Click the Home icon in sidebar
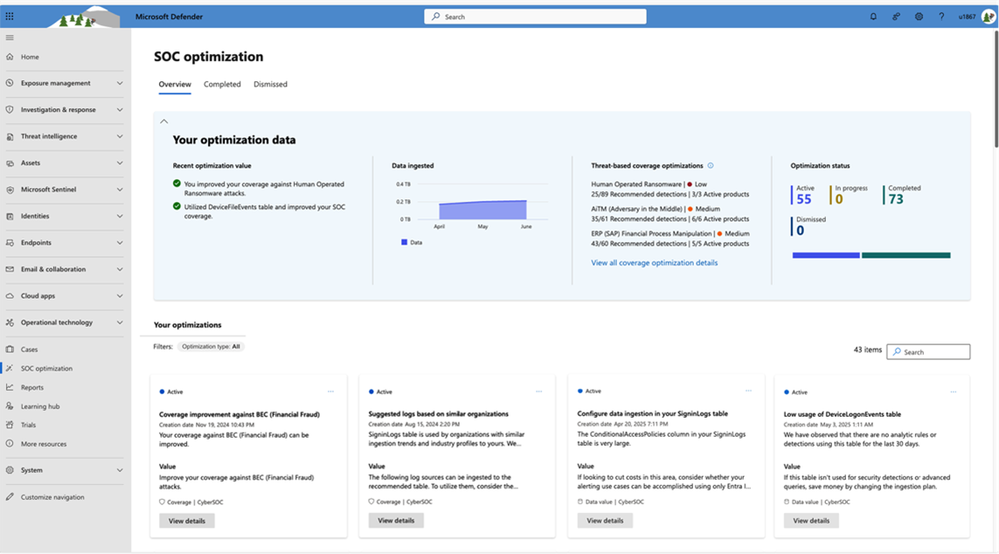 tap(10, 57)
